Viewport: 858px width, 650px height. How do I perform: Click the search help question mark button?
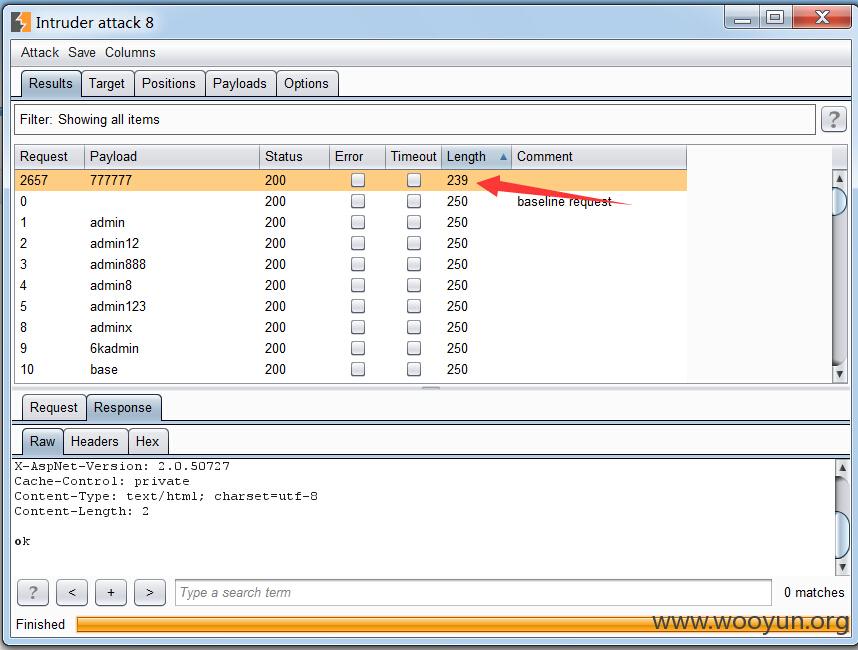[x=33, y=593]
